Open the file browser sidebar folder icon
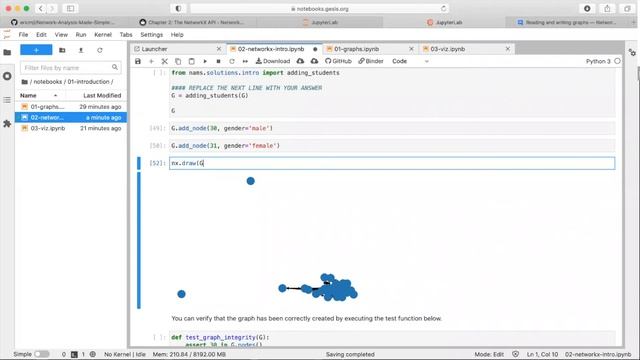 7,52
